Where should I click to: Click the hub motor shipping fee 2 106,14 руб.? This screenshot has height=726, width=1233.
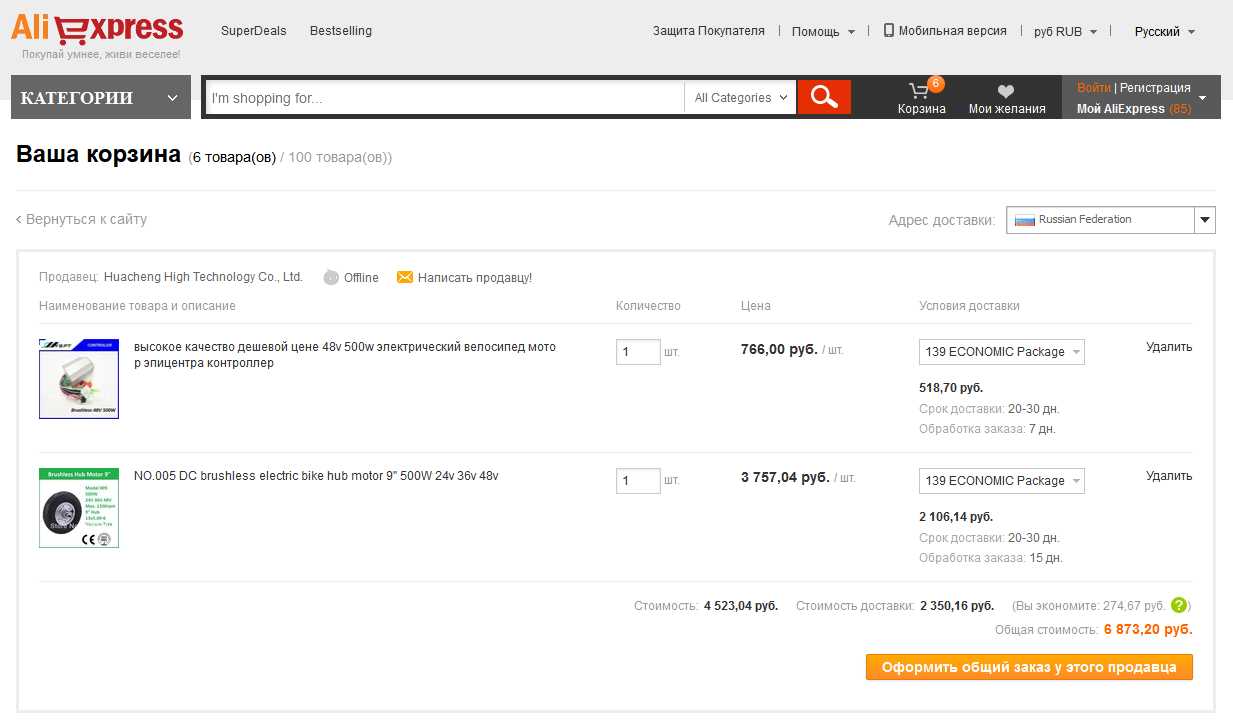click(956, 516)
